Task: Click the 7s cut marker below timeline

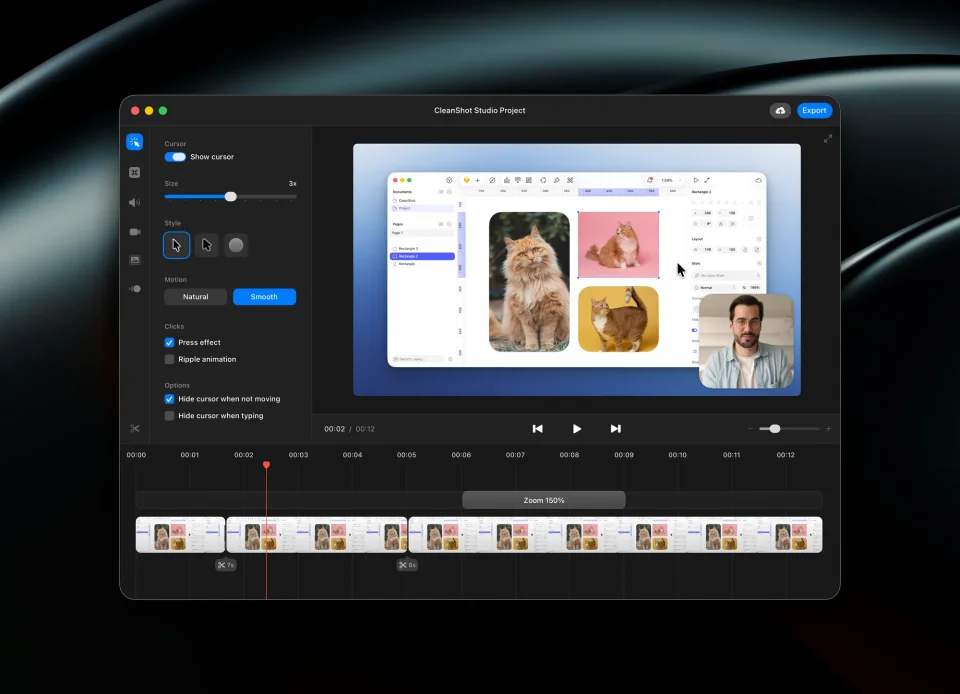Action: 225,565
